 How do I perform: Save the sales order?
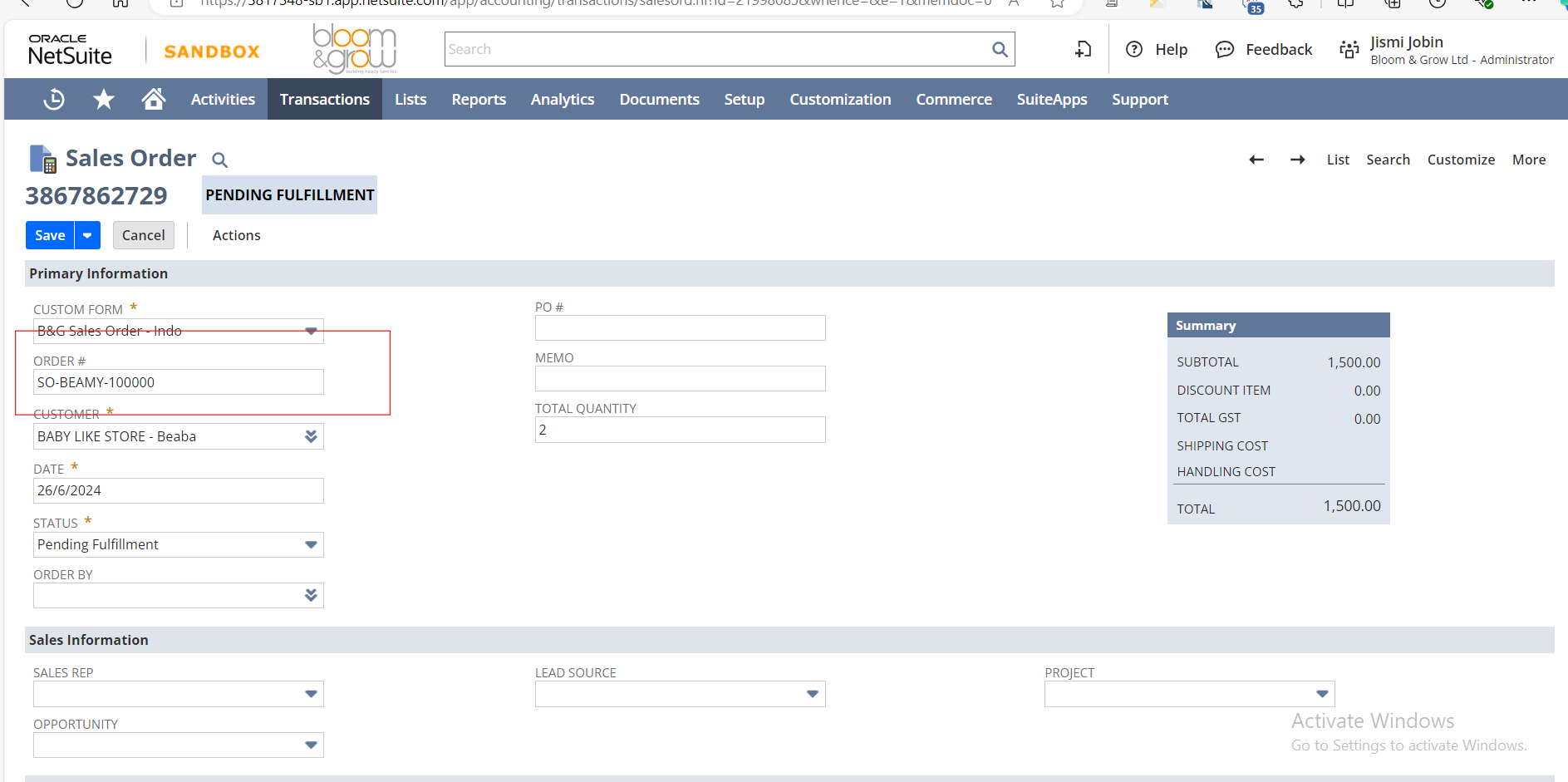click(x=50, y=235)
